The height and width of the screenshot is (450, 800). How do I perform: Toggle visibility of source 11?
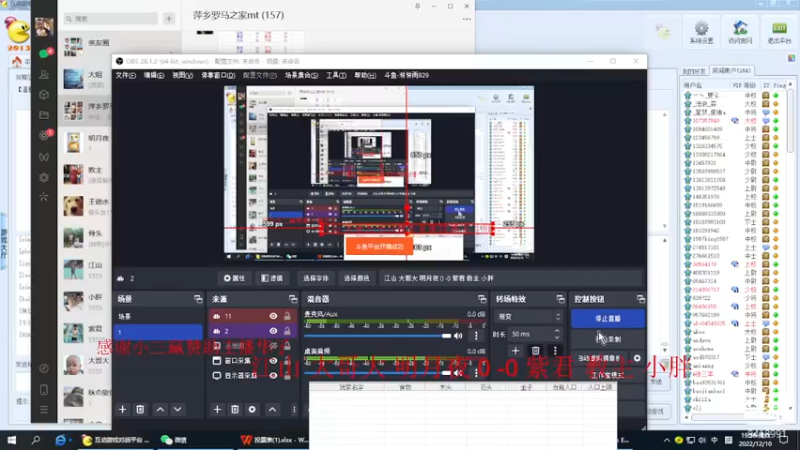(273, 316)
